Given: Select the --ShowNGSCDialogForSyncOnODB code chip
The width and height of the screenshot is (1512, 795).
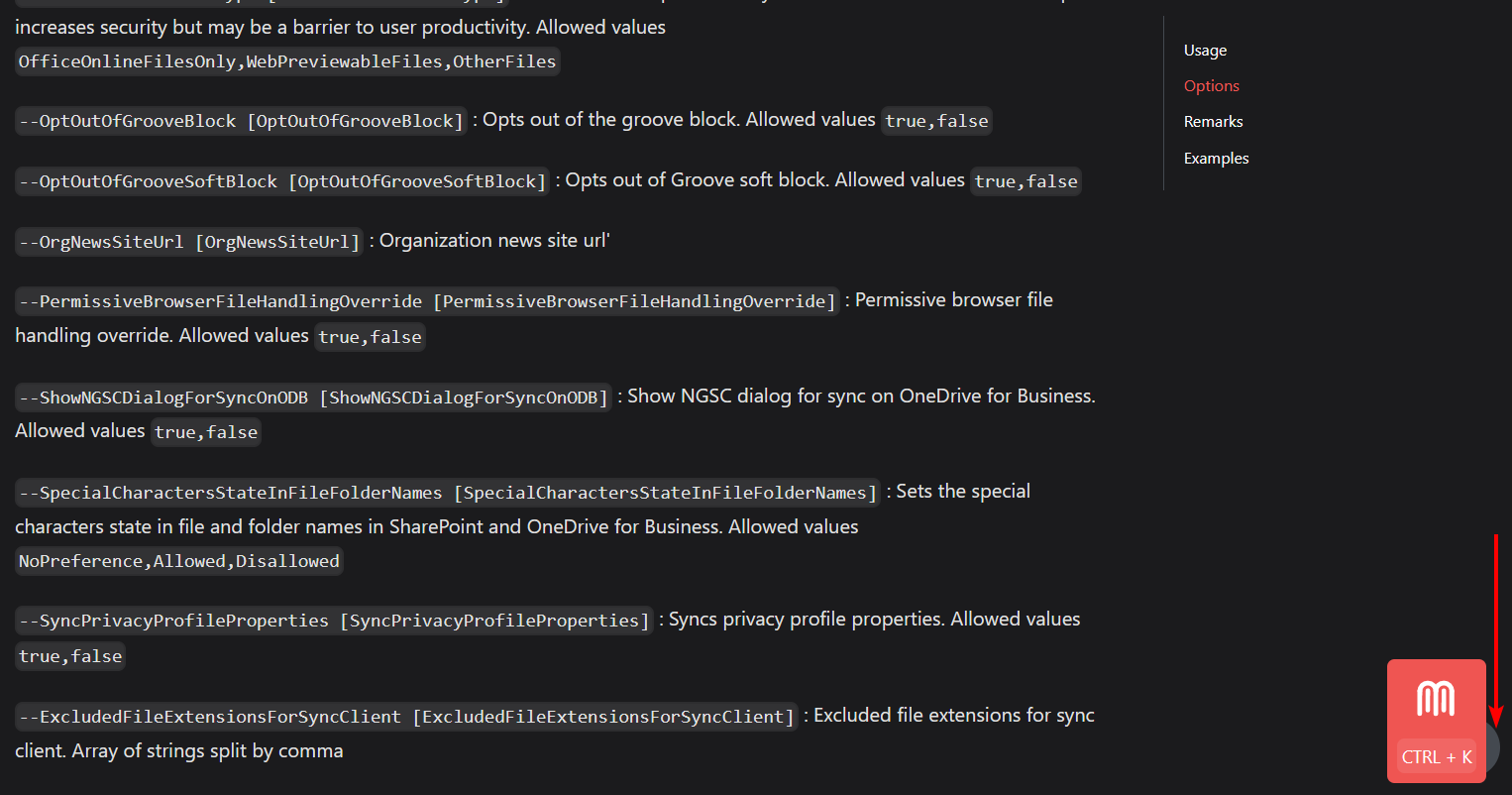Looking at the screenshot, I should click(312, 396).
